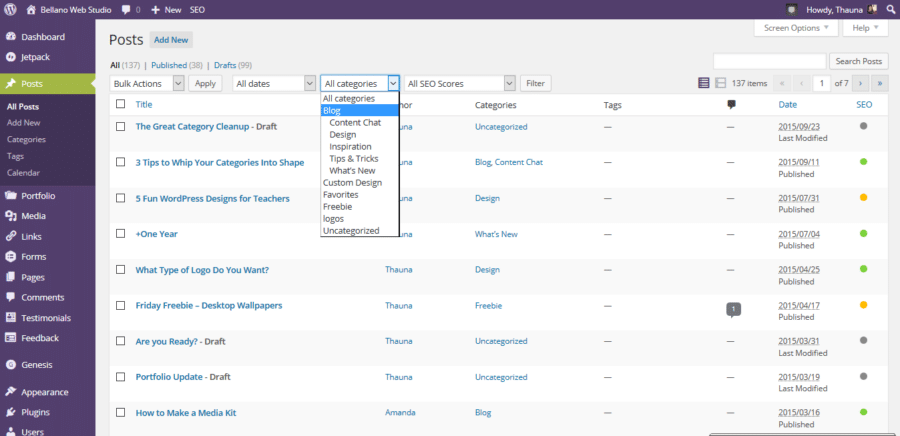Click the Appearance brush icon
The height and width of the screenshot is (436, 900).
pyautogui.click(x=10, y=392)
